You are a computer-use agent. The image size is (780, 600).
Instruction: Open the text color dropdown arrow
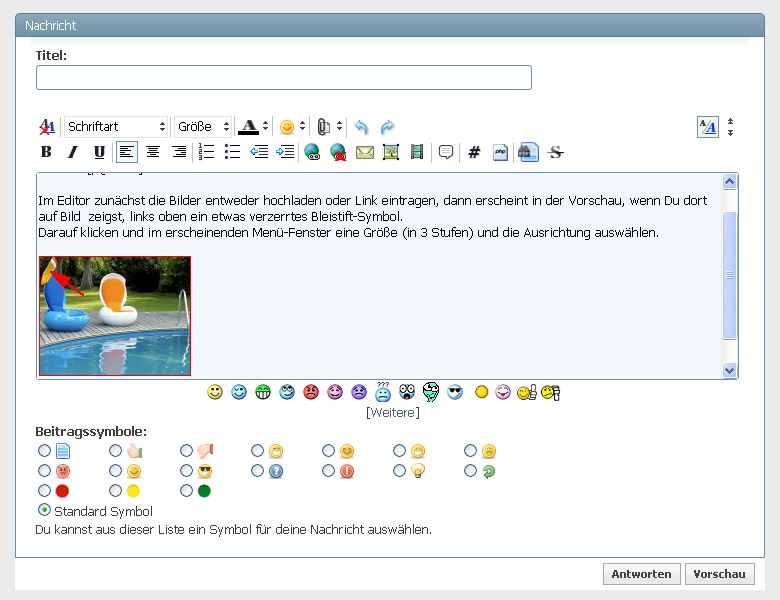[x=266, y=126]
